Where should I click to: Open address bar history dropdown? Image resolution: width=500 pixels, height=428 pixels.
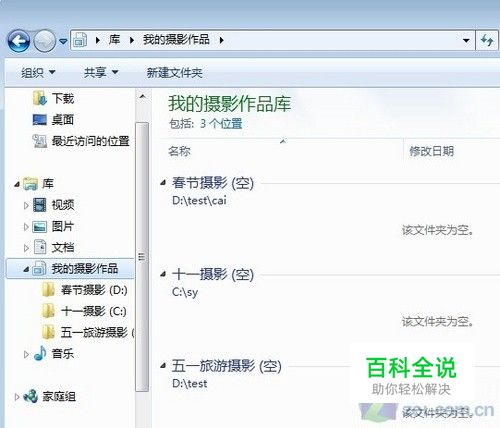466,41
